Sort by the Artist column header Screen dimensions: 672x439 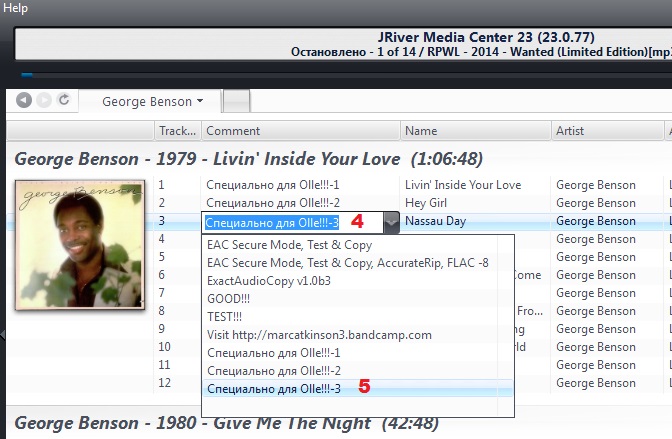point(607,131)
